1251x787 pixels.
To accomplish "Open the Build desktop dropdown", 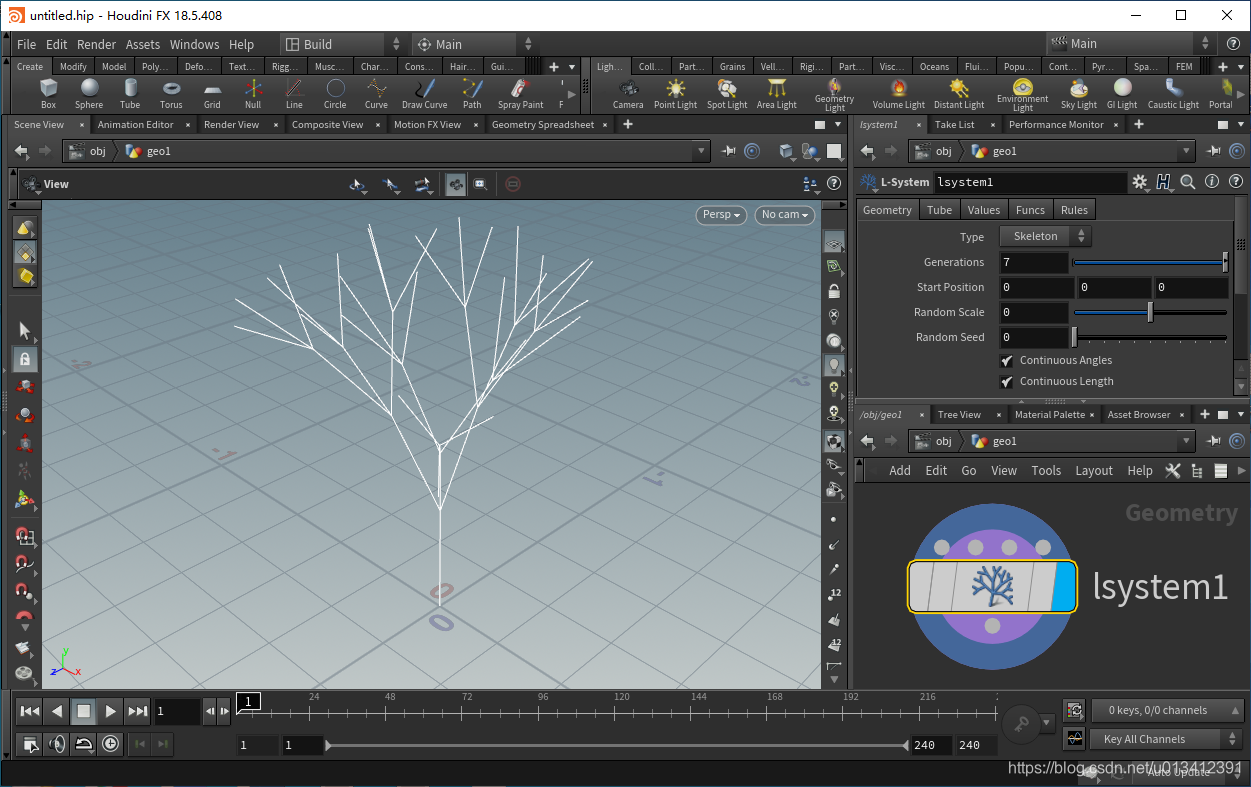I will 342,44.
